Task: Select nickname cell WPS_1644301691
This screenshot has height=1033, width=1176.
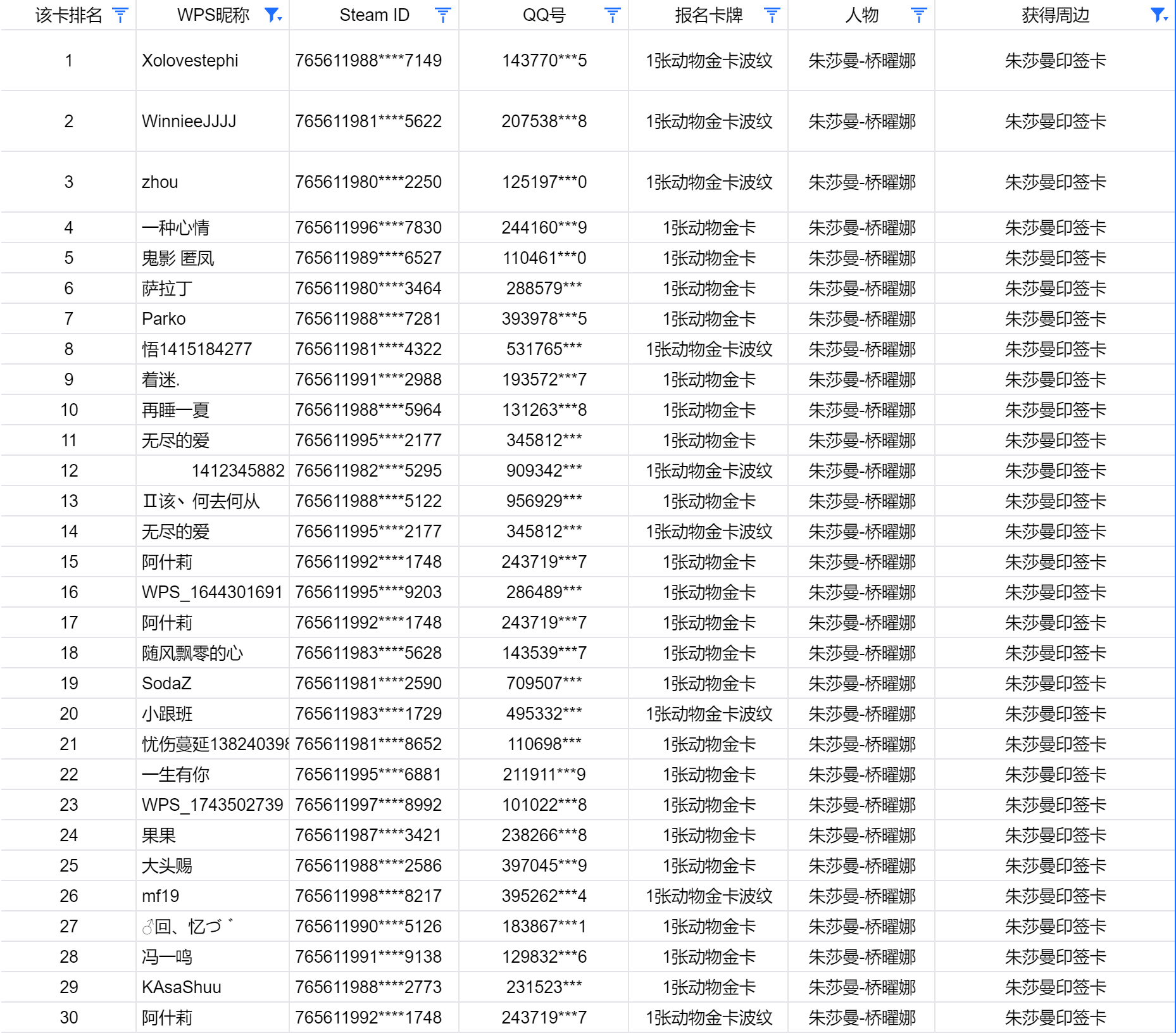Action: coord(213,592)
